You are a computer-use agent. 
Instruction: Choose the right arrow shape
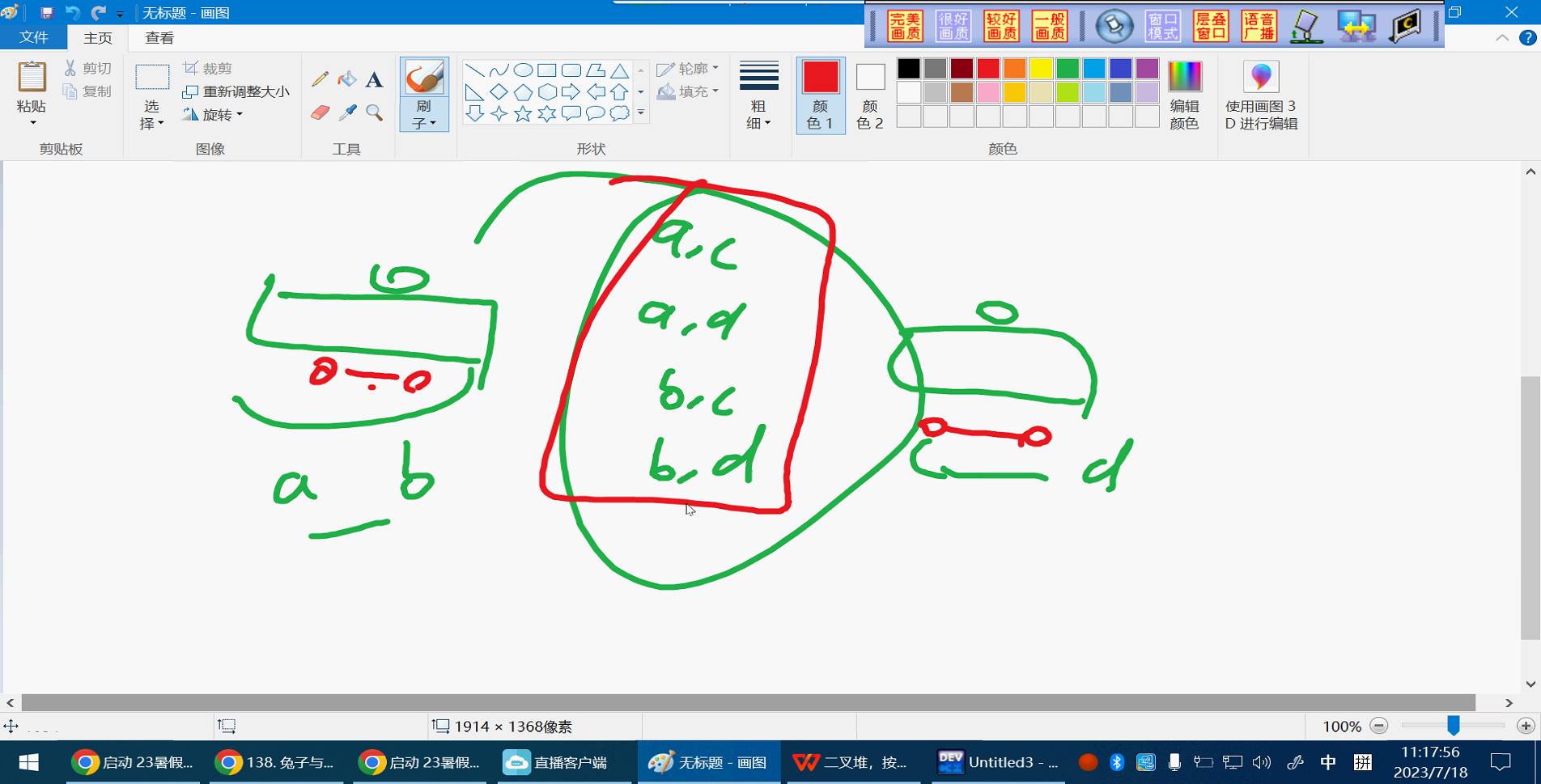(x=571, y=91)
